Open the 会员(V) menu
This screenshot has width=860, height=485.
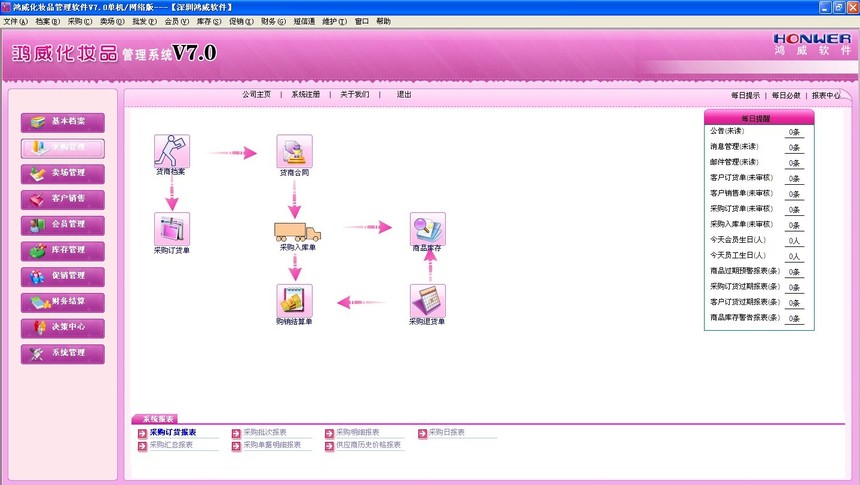[x=177, y=21]
